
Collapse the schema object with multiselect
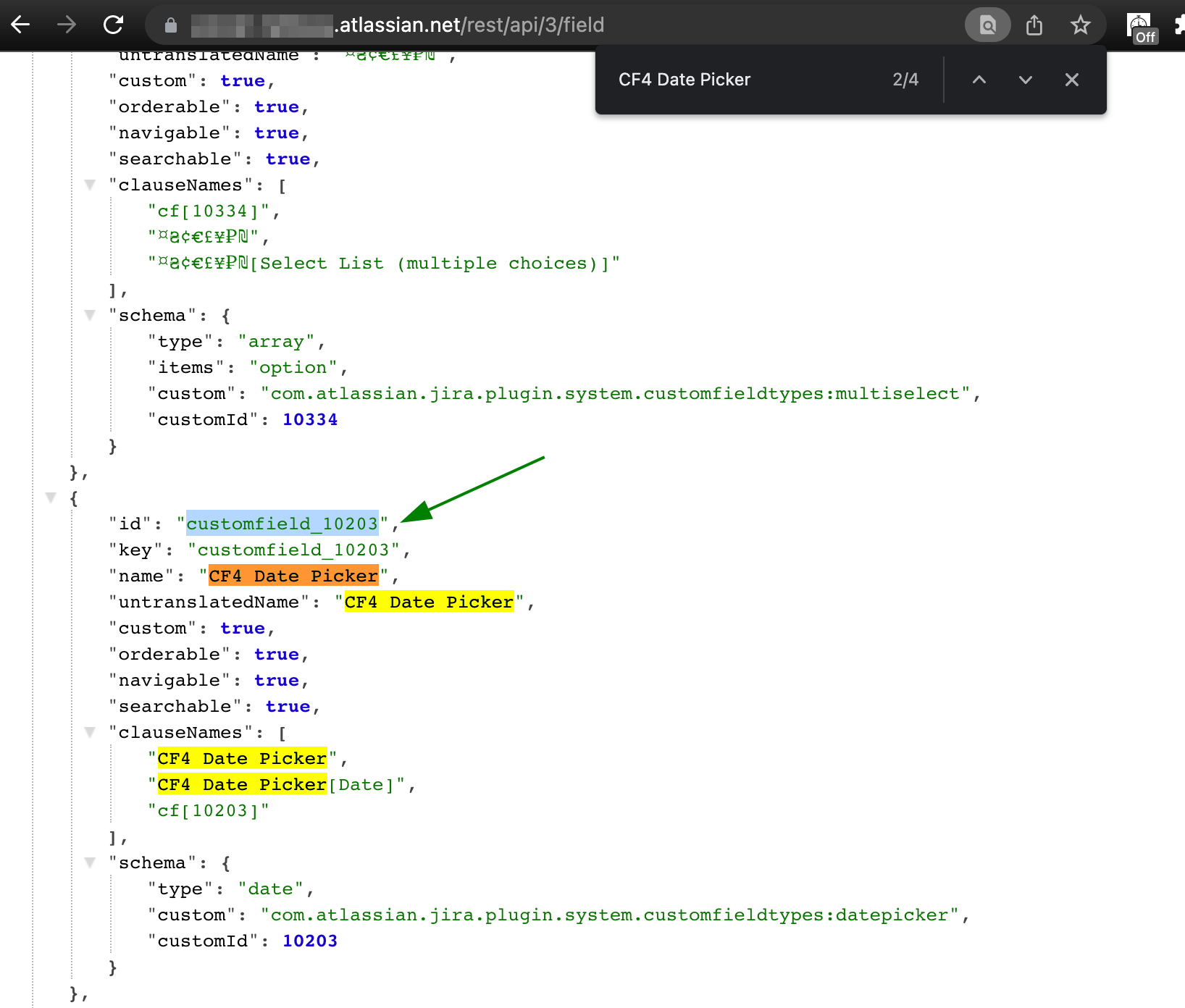[x=90, y=316]
